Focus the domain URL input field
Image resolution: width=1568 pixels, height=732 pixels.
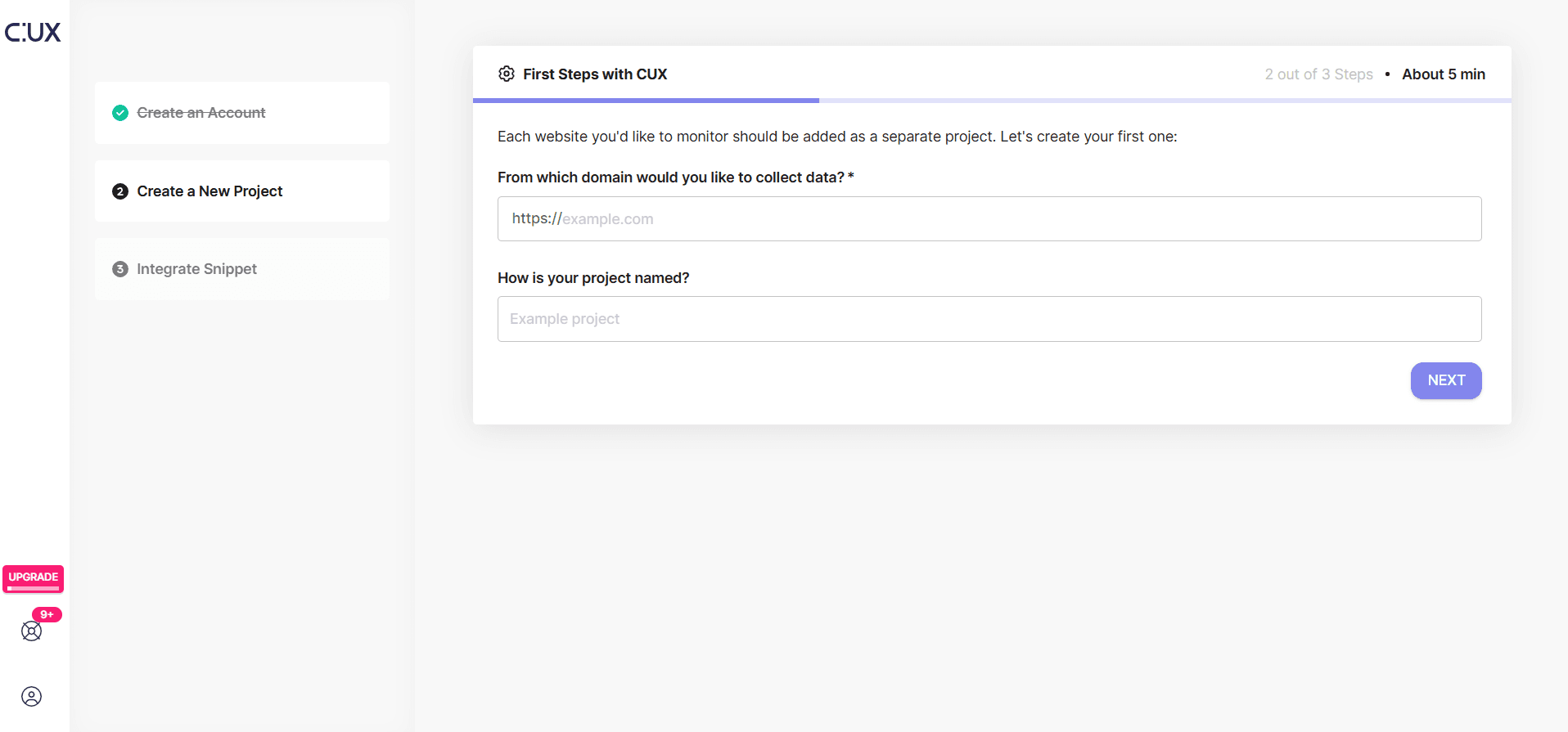pyautogui.click(x=989, y=218)
